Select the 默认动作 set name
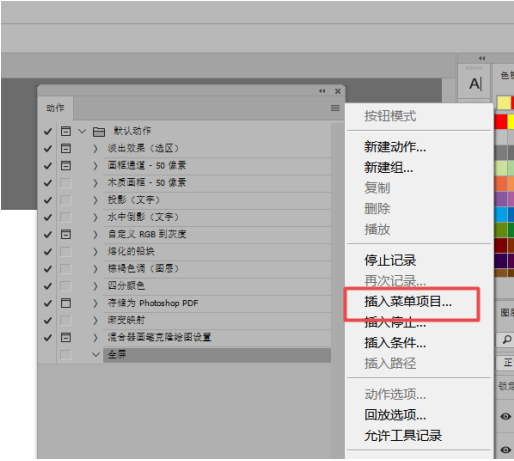This screenshot has height=461, width=514. tap(132, 131)
